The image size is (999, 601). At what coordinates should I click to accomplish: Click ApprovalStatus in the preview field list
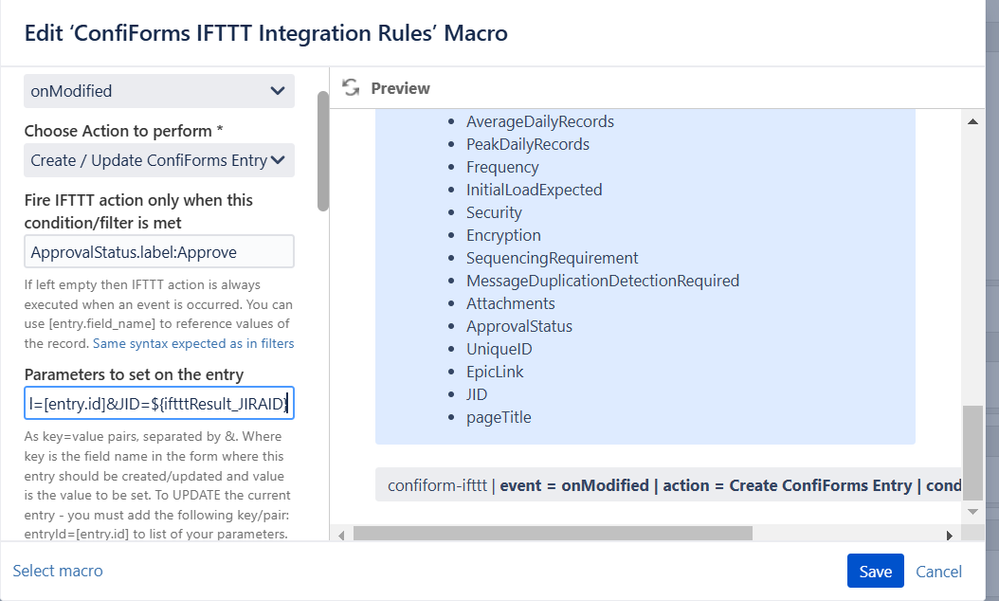[519, 326]
